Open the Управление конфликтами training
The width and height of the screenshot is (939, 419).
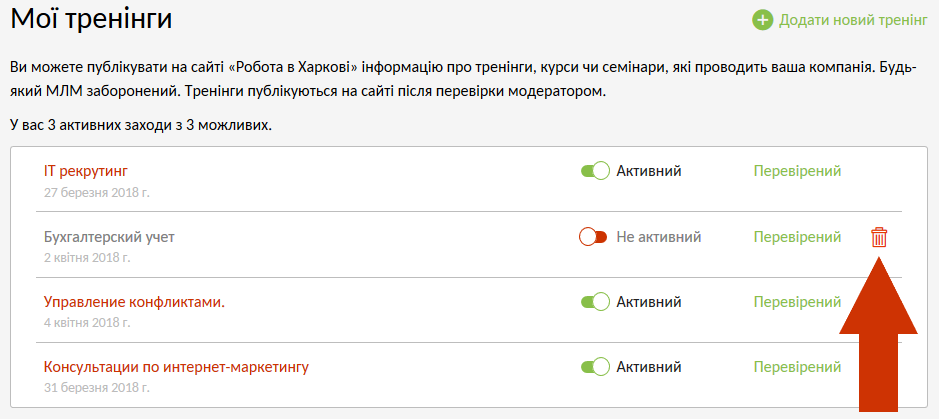134,302
